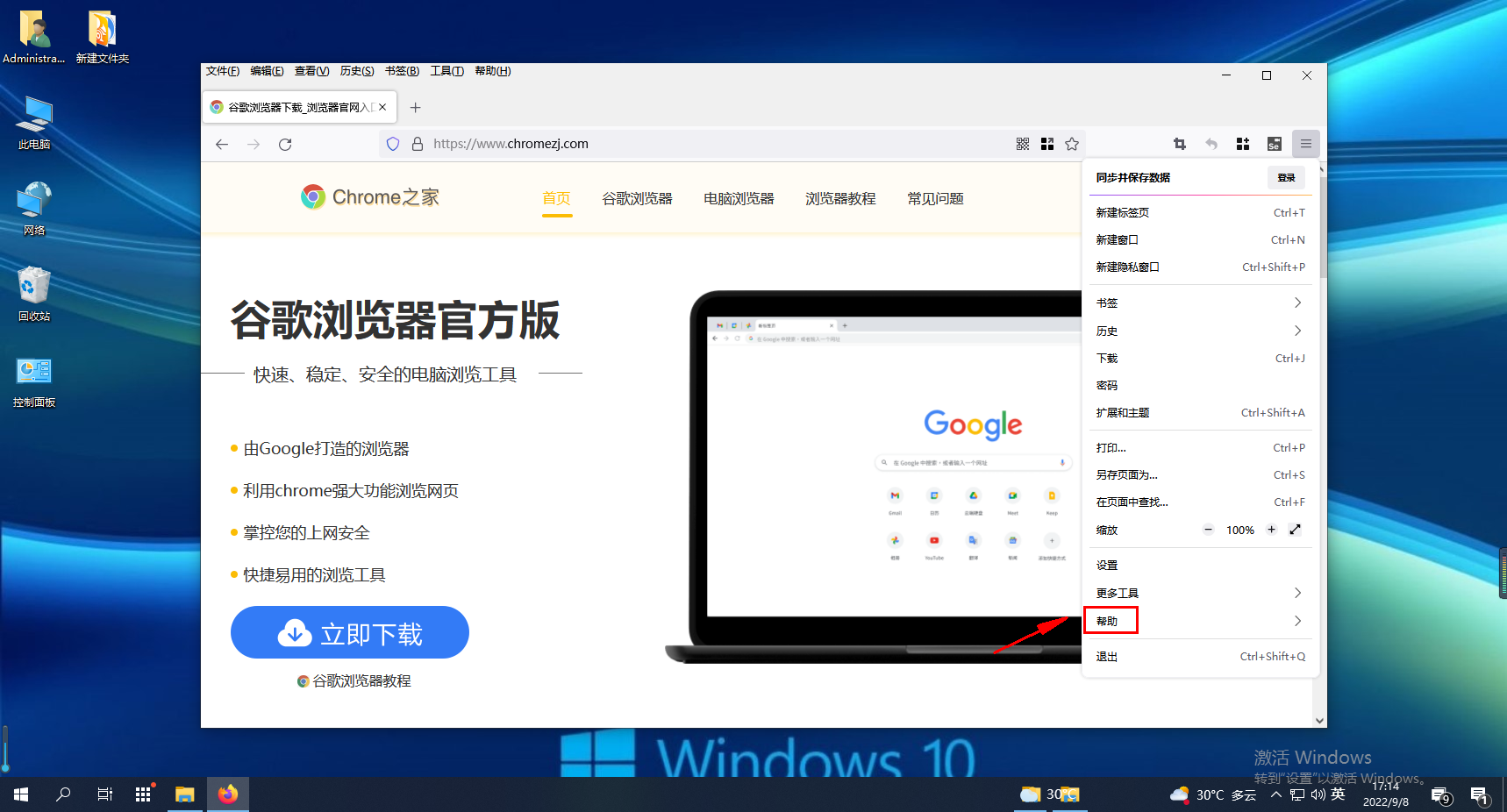Screen dimensions: 1507x812
Task: Click the fullscreen zoom toggle in the menu
Action: 1296,530
